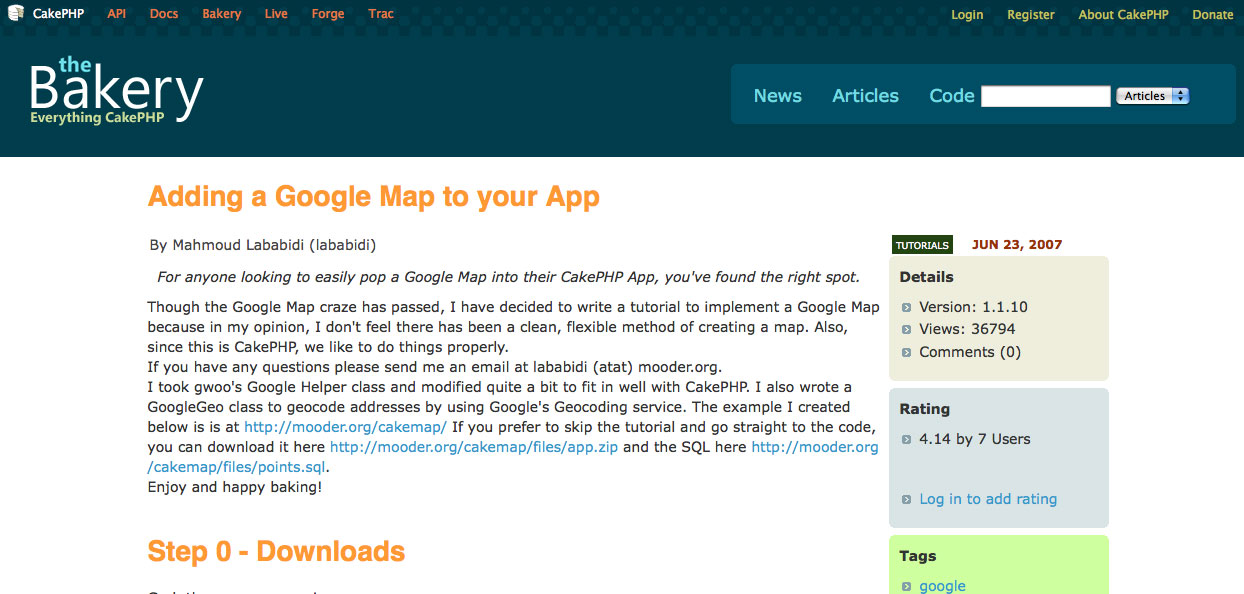Open the API menu item
Screen dimensions: 1244x594
(x=116, y=14)
